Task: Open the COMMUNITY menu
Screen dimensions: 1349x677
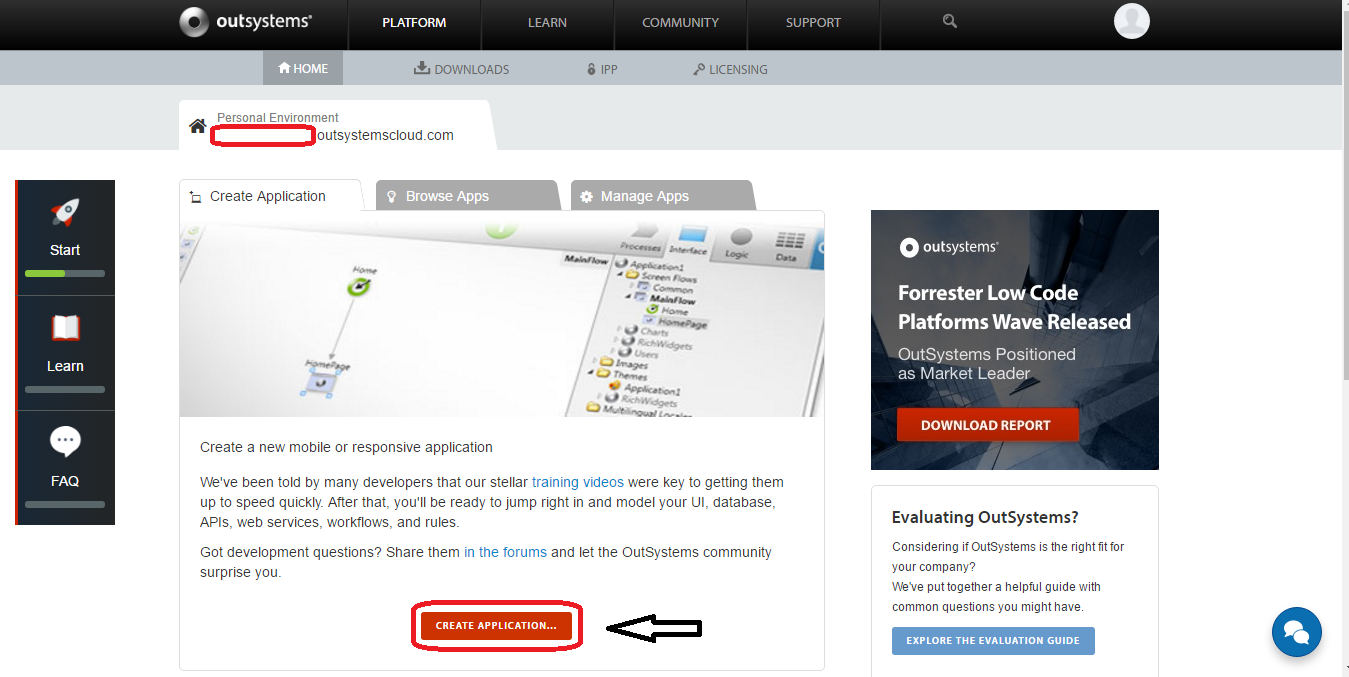Action: (680, 22)
